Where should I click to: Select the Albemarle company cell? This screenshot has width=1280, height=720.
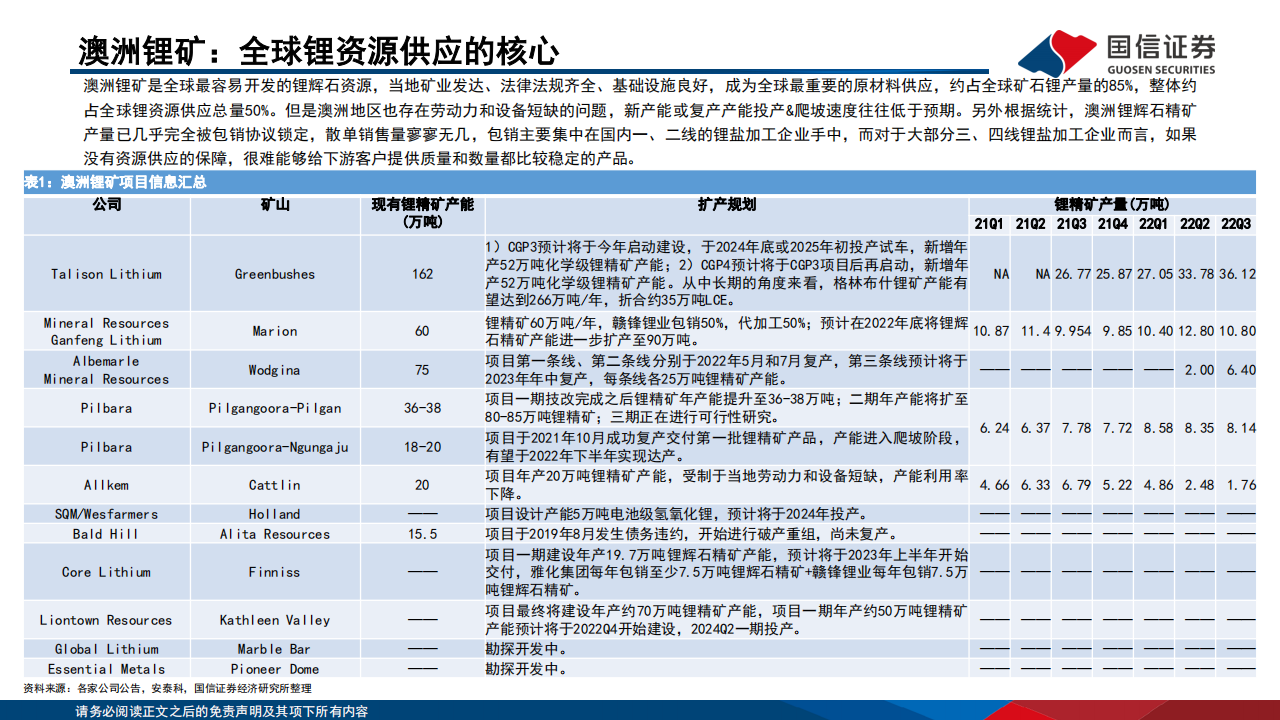click(x=107, y=361)
